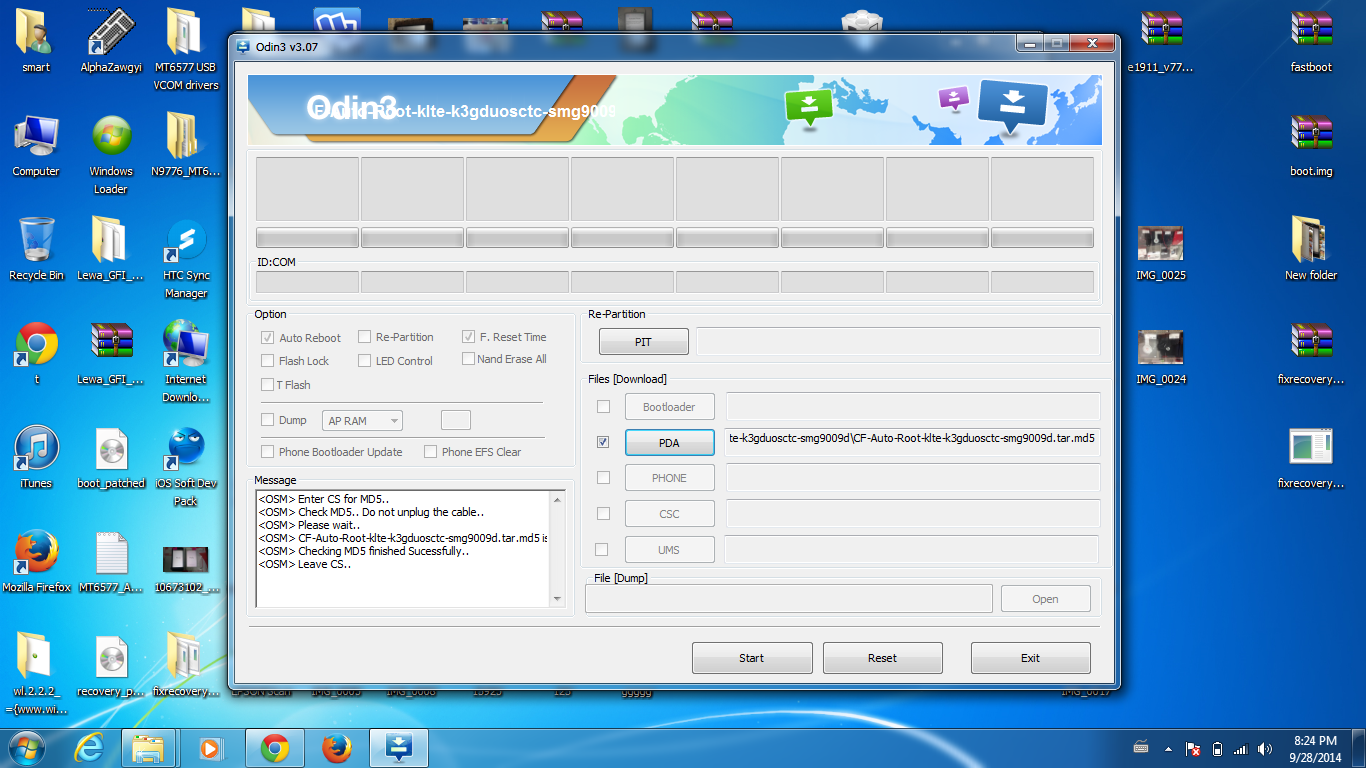Enable the T Flash checkbox
The width and height of the screenshot is (1366, 768).
click(267, 385)
